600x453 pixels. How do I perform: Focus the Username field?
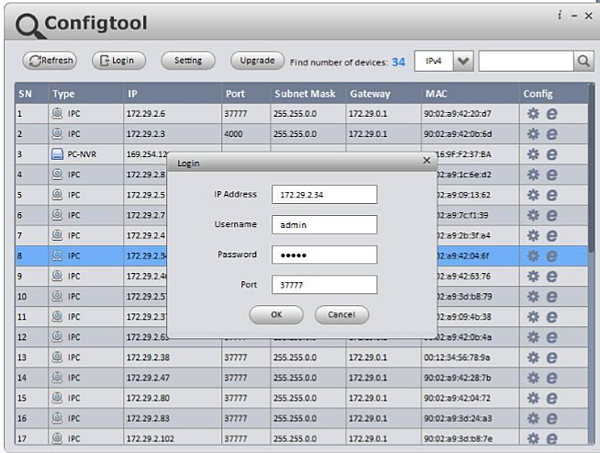324,225
